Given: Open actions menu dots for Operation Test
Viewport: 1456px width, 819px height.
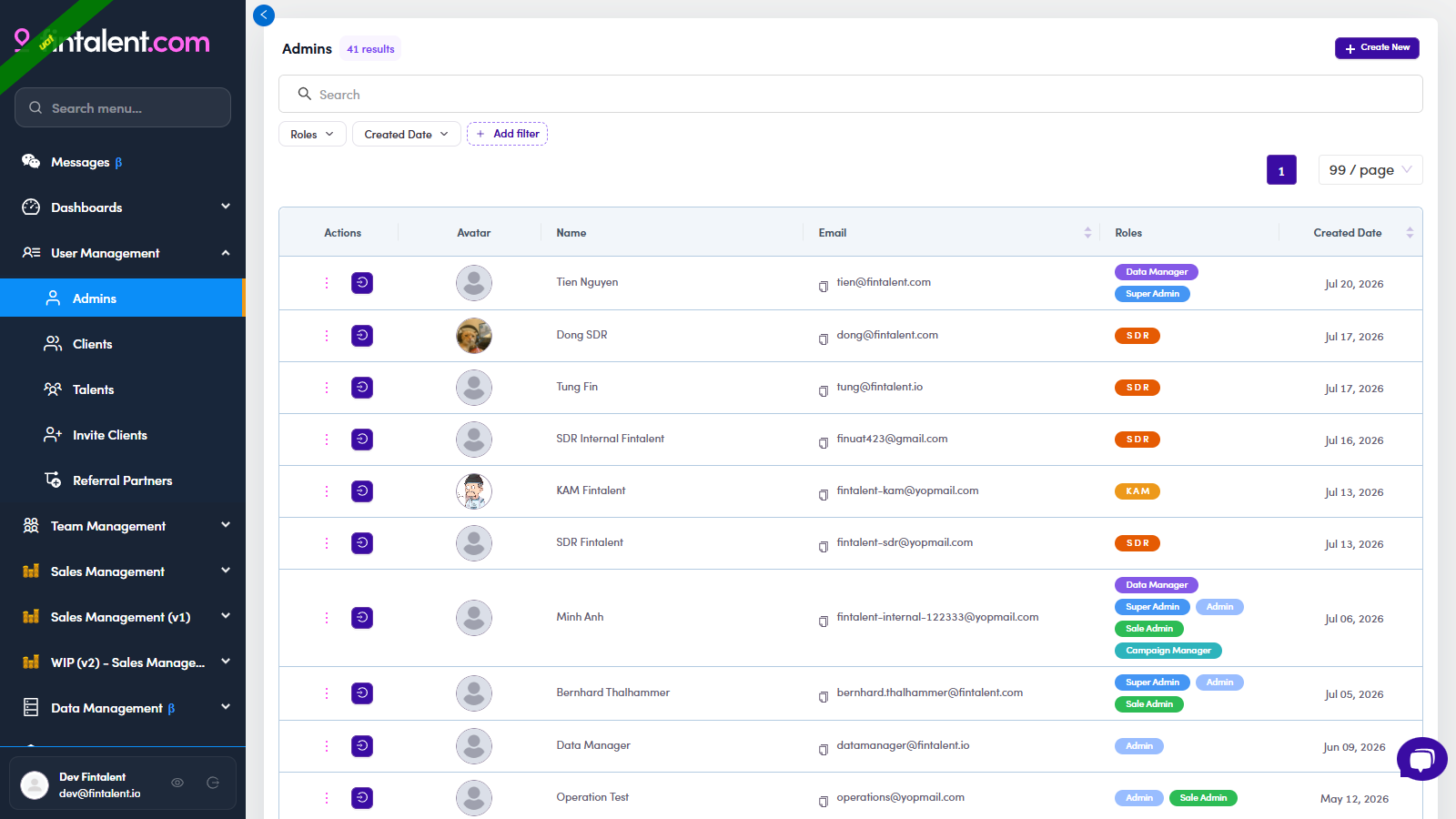Looking at the screenshot, I should click(327, 798).
